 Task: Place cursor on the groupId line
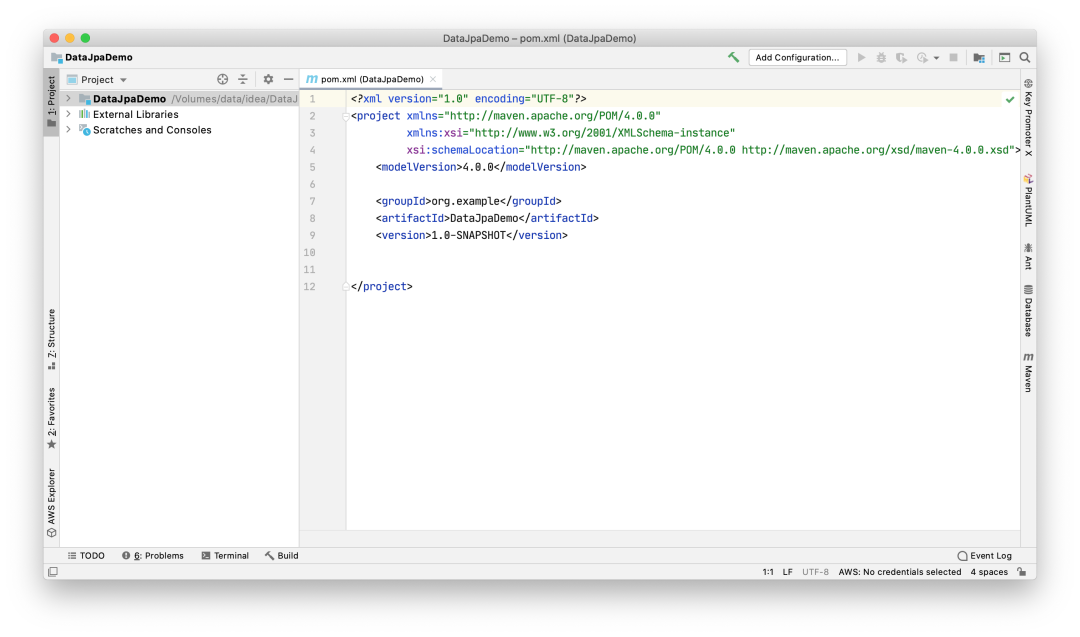coord(468,201)
